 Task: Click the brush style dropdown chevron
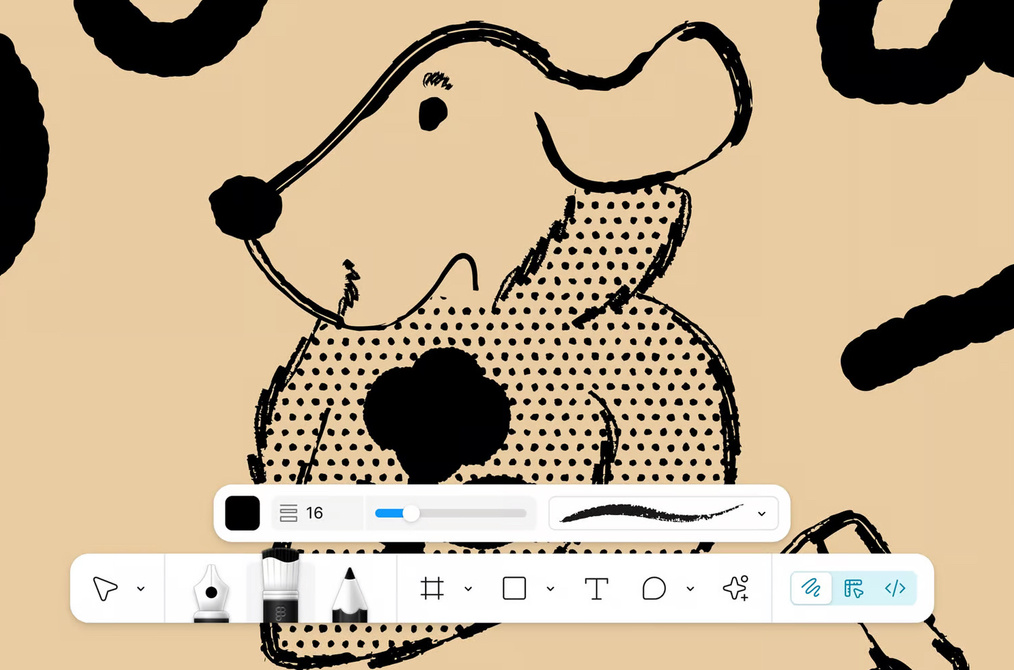point(762,513)
